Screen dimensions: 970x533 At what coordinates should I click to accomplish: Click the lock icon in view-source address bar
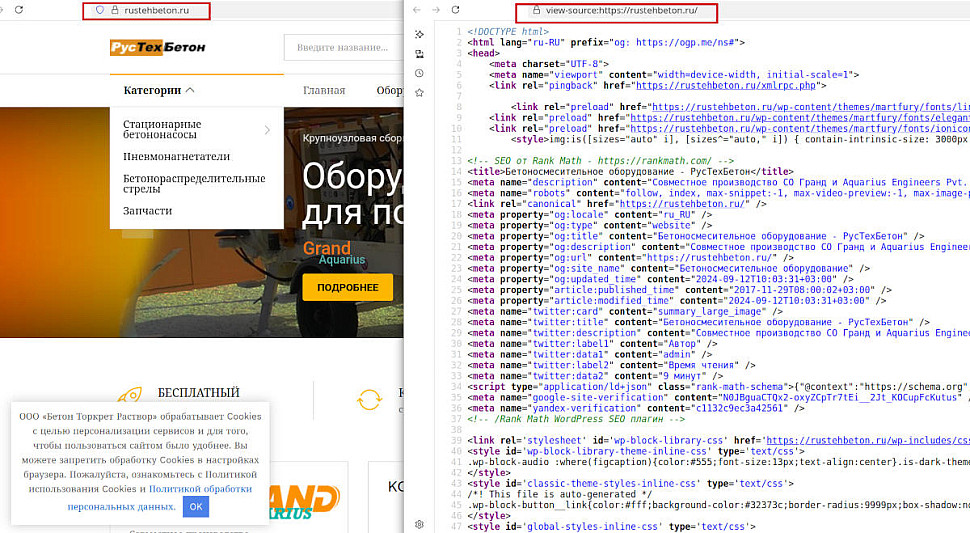pos(536,11)
